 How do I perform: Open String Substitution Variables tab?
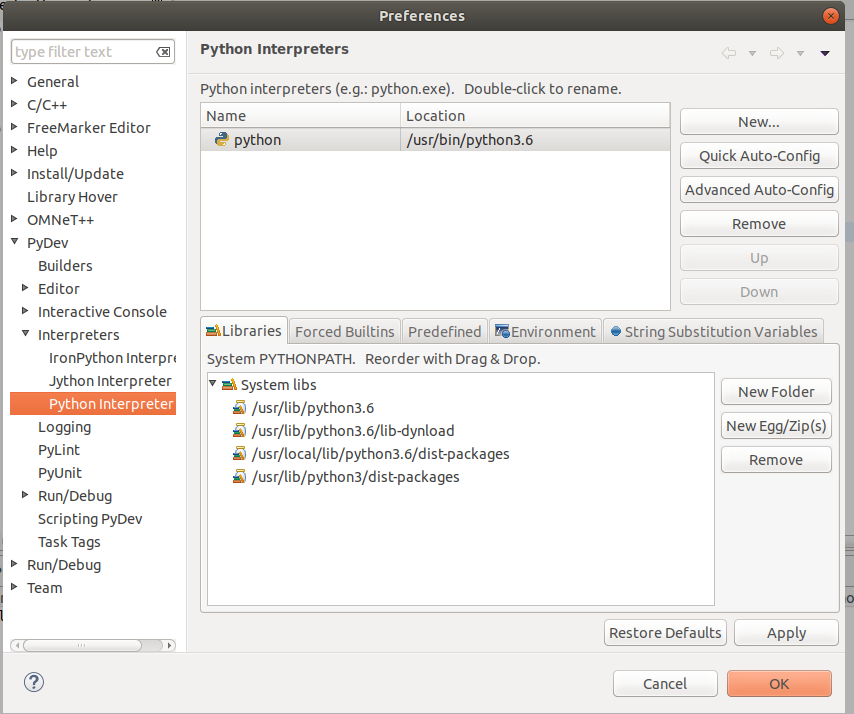[x=713, y=332]
